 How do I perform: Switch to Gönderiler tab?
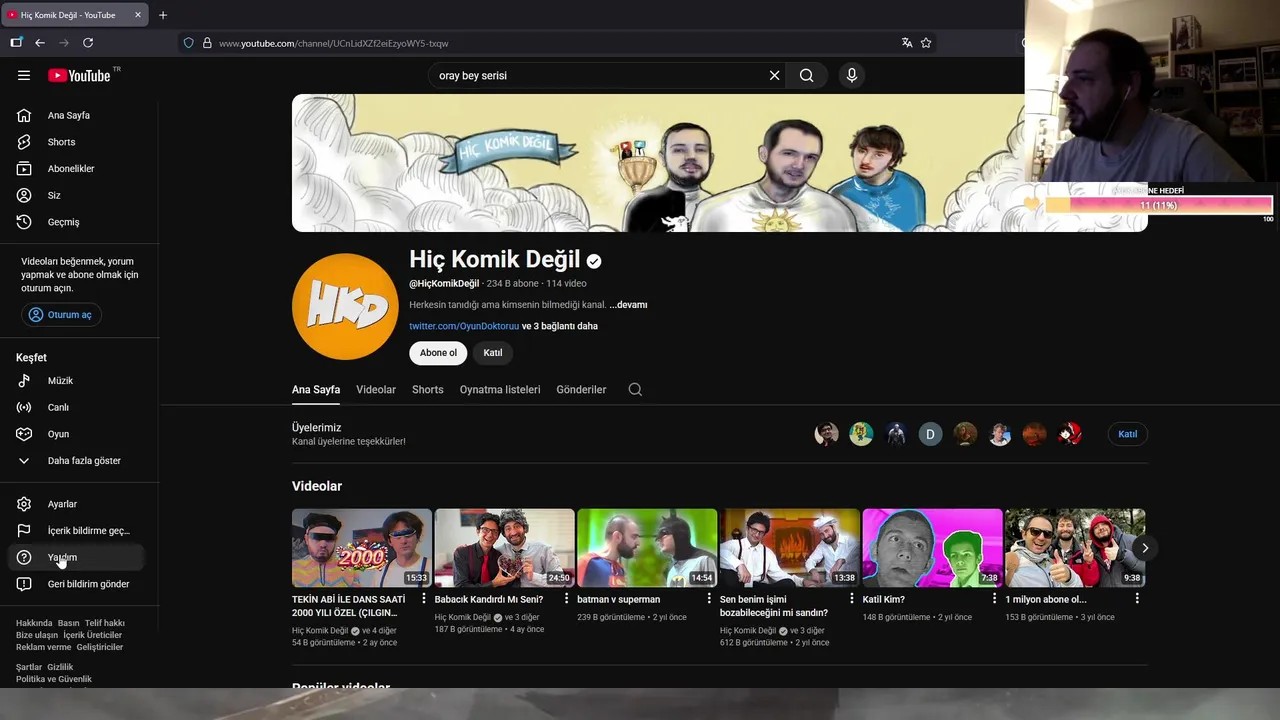point(581,390)
